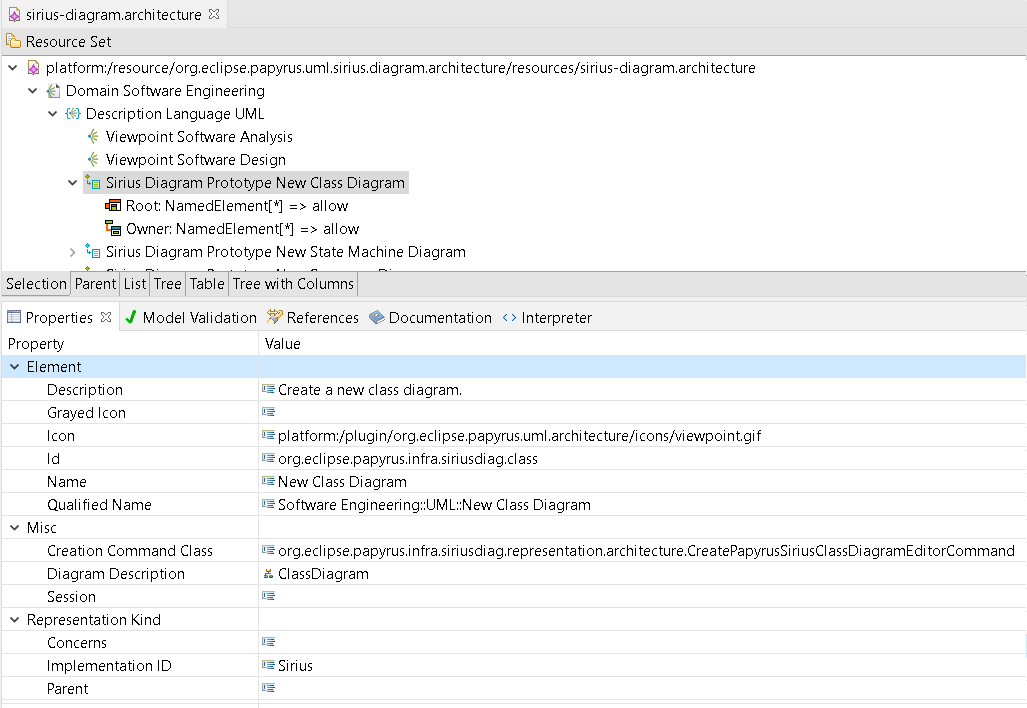Click the Value column header
1027x708 pixels.
click(x=643, y=344)
